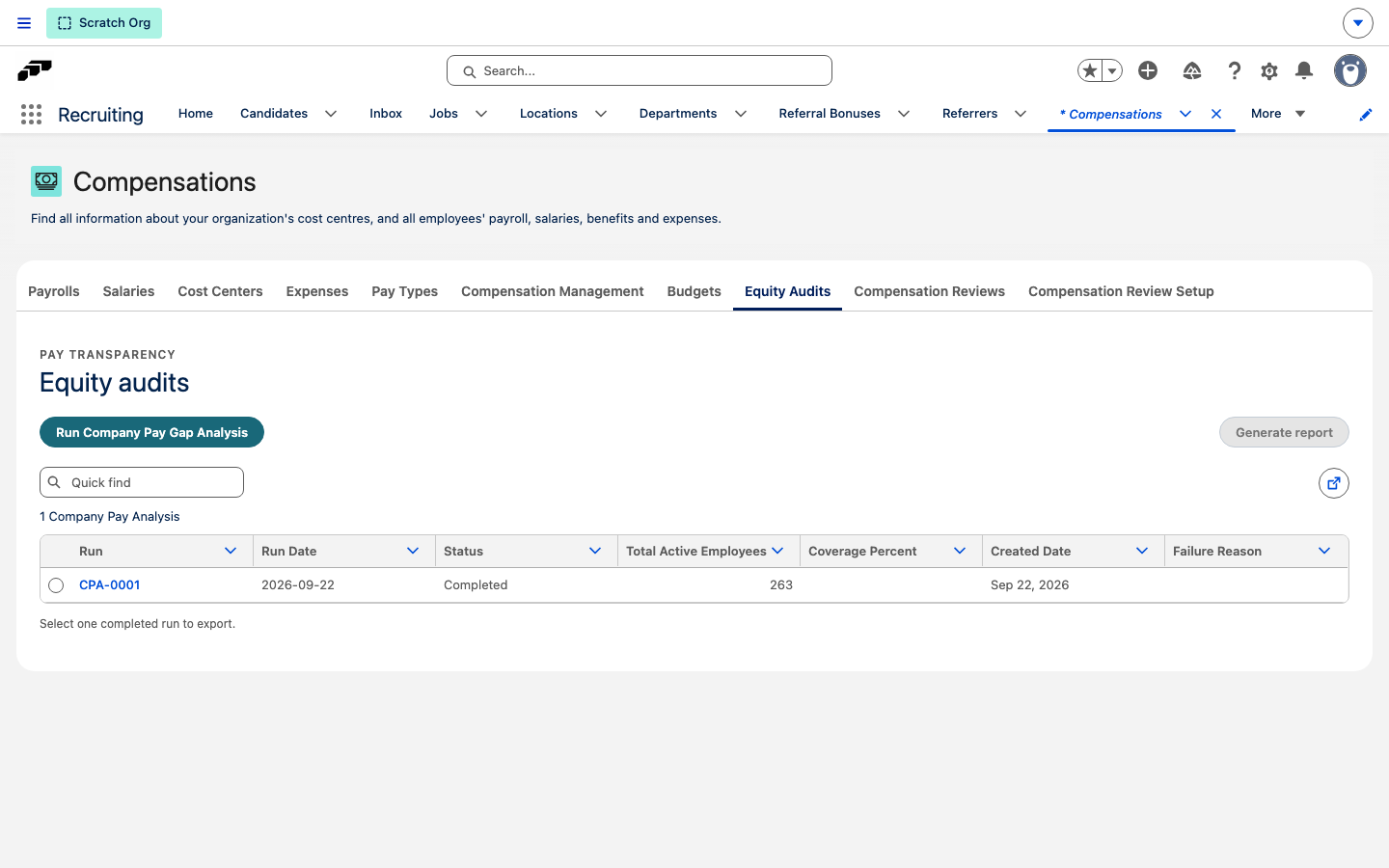Switch to the Payrolls tab

(x=54, y=291)
